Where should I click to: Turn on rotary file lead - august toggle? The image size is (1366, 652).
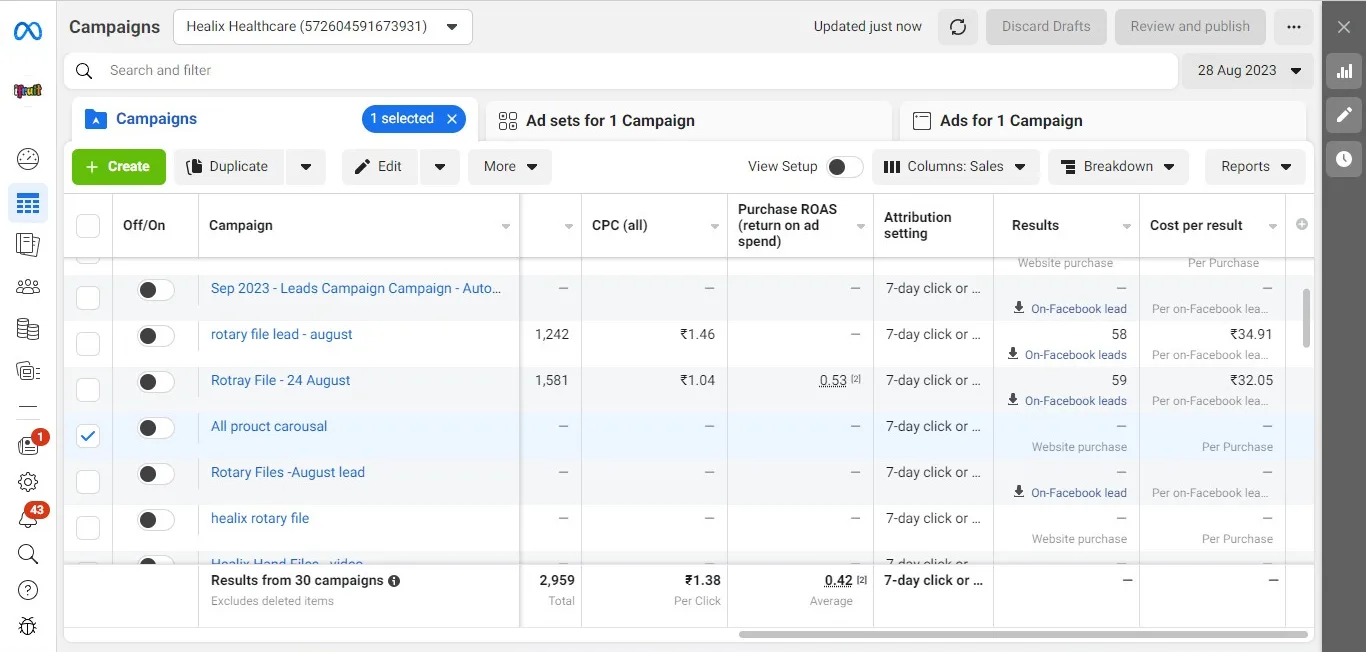click(x=156, y=336)
